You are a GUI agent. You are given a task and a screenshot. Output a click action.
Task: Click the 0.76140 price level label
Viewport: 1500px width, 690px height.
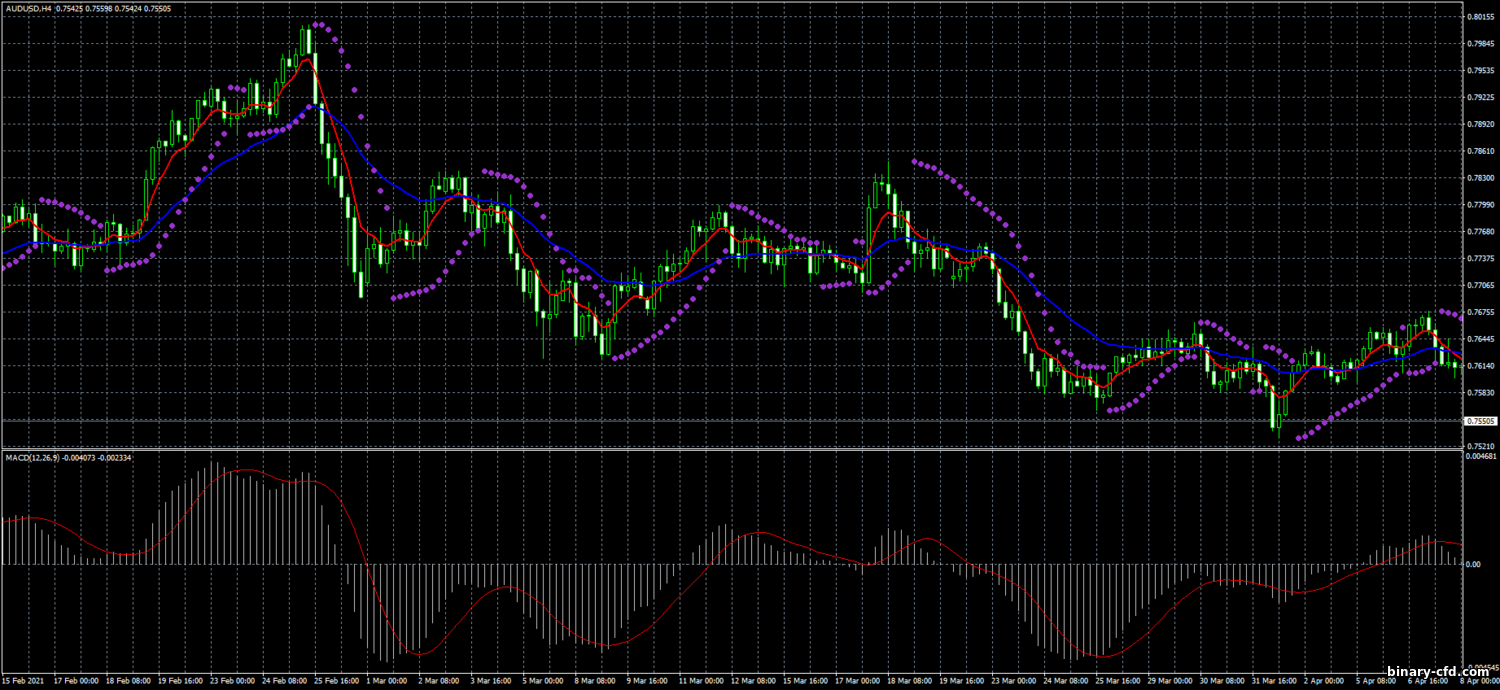click(x=1481, y=366)
